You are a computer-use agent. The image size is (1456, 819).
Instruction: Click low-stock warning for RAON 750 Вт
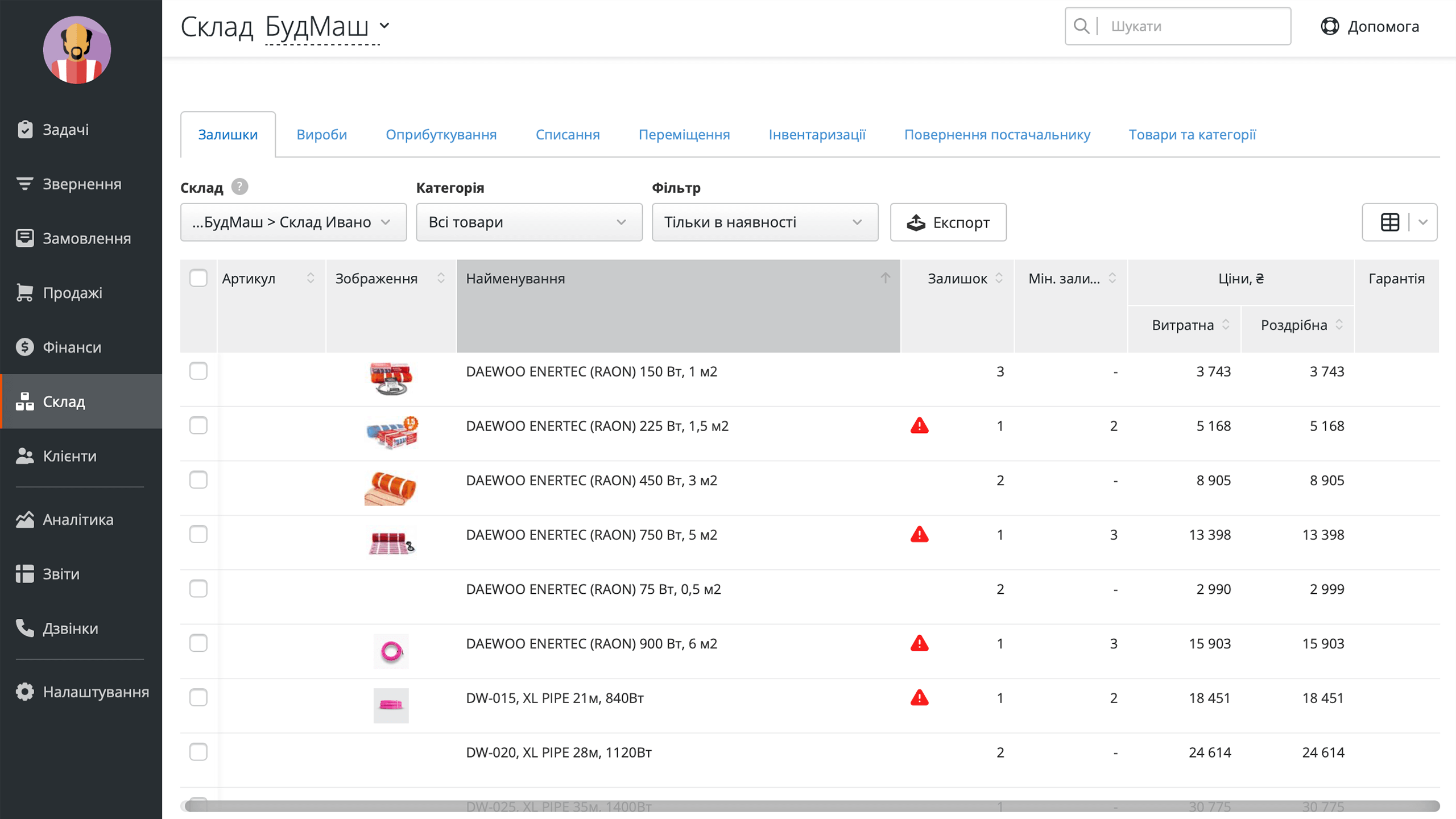(x=920, y=535)
